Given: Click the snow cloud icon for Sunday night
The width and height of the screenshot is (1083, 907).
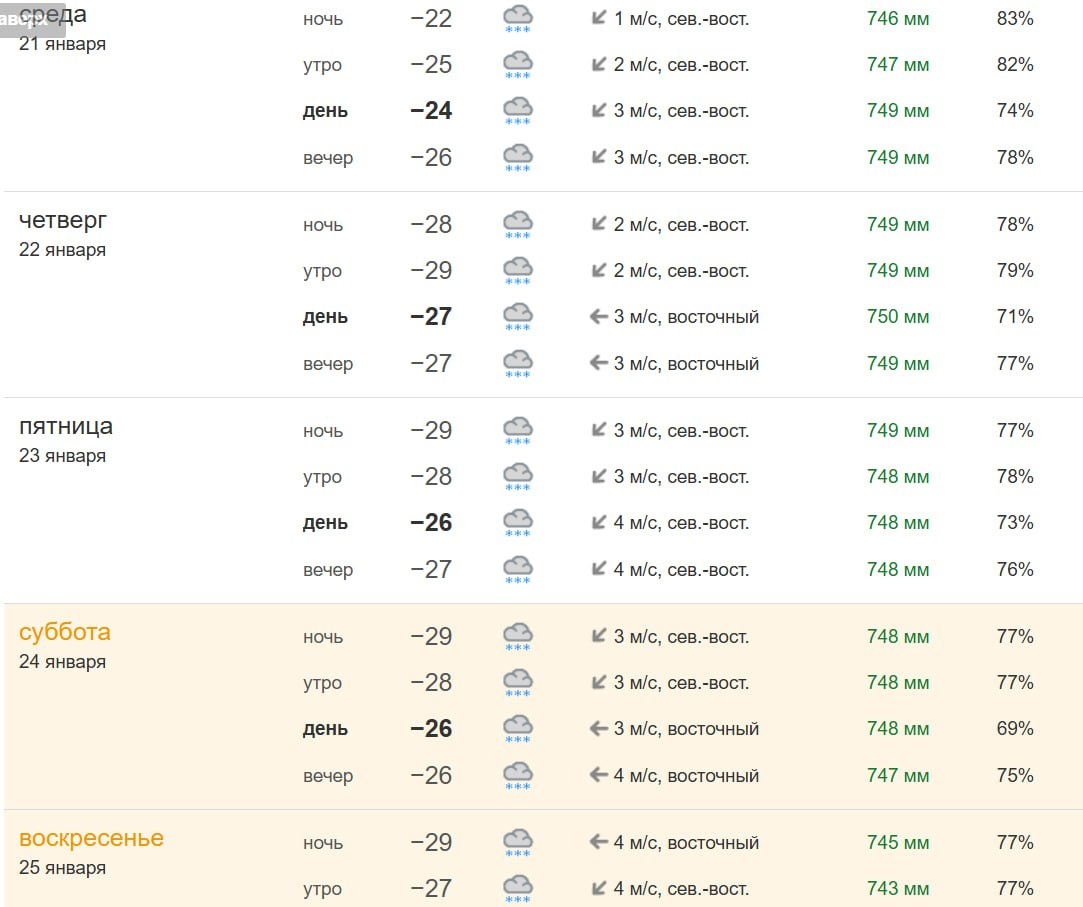Looking at the screenshot, I should [517, 843].
